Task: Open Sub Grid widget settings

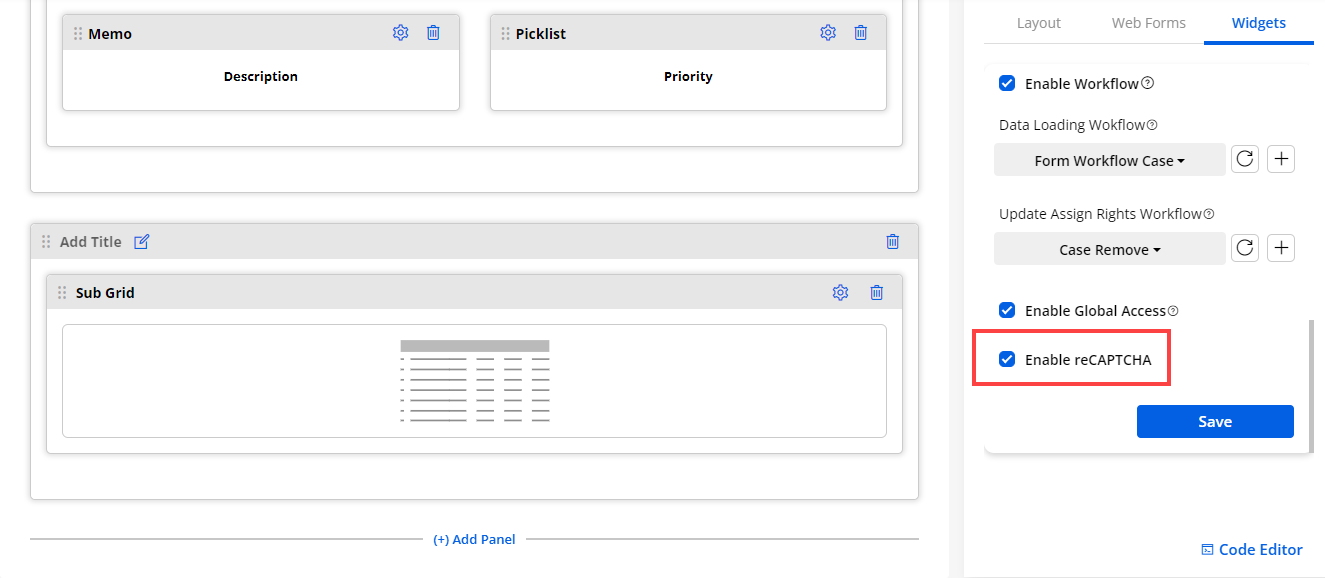Action: click(x=840, y=293)
